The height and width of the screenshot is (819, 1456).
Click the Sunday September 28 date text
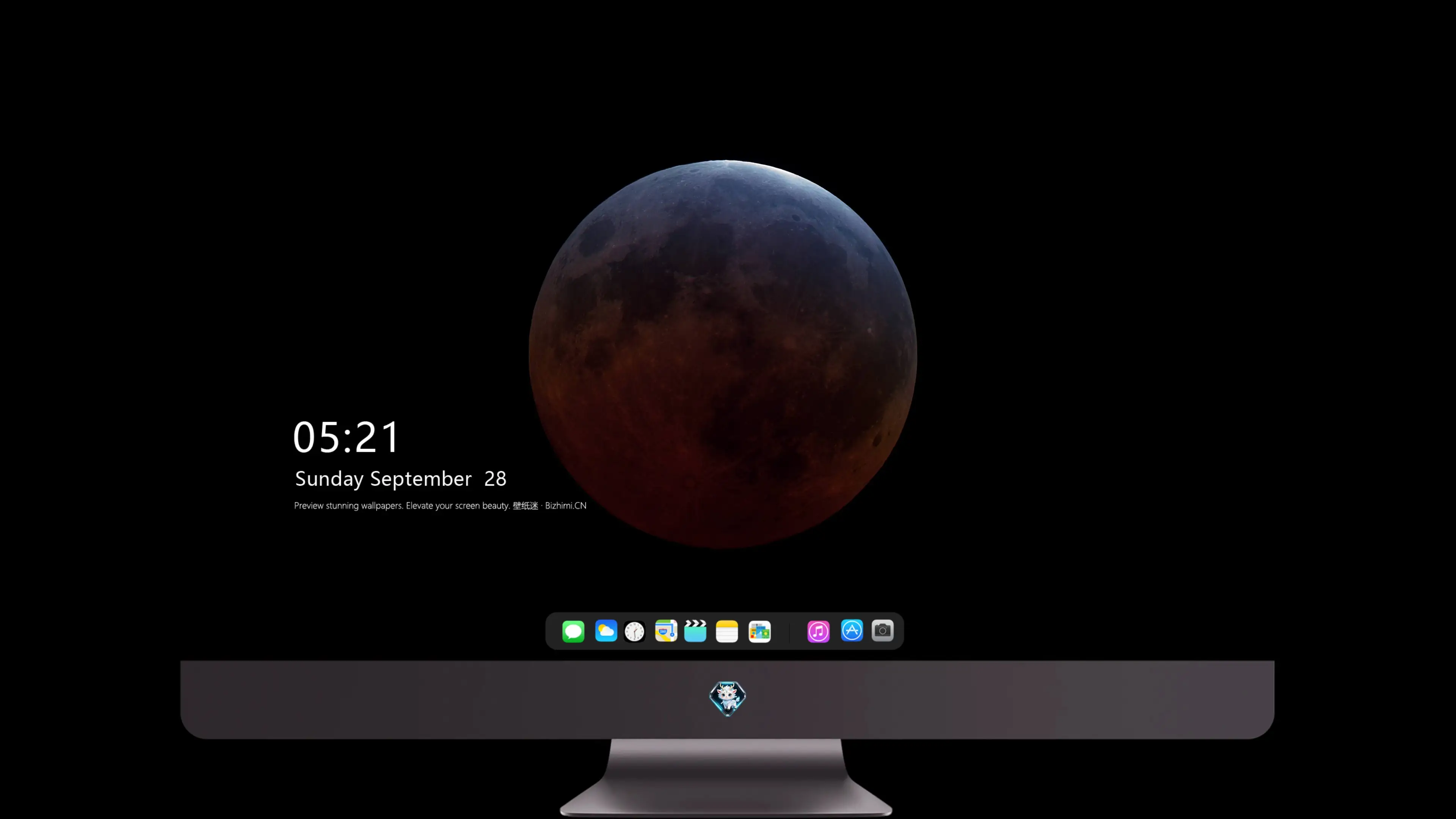tap(401, 479)
